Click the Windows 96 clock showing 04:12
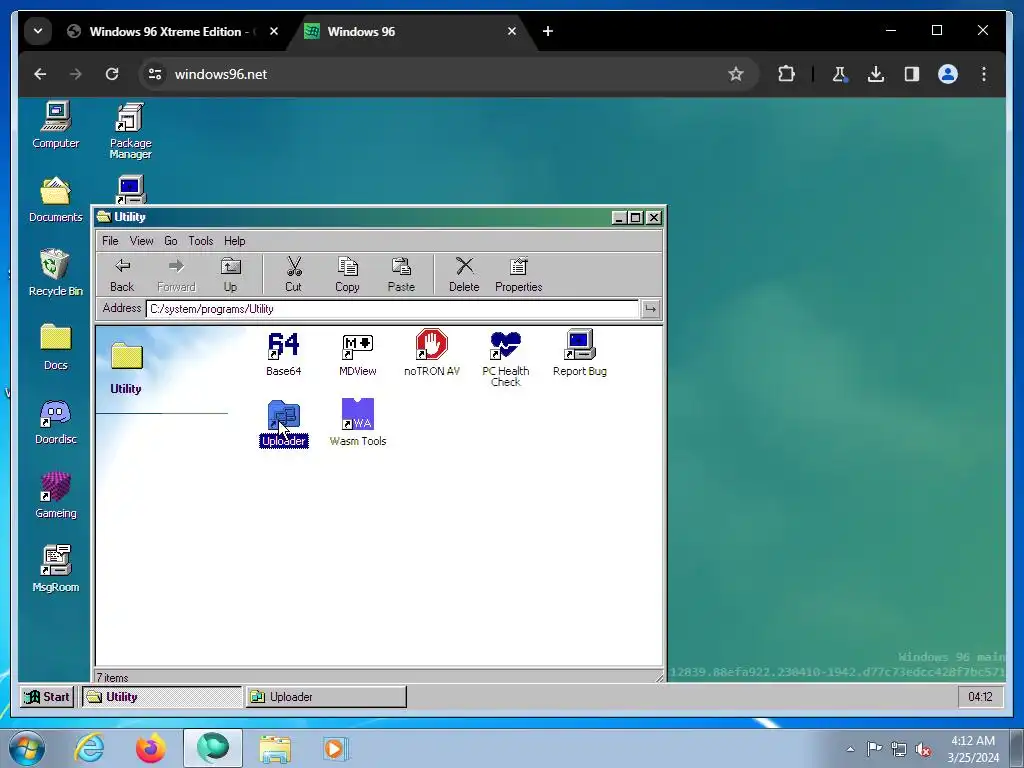The image size is (1024, 768). click(980, 697)
